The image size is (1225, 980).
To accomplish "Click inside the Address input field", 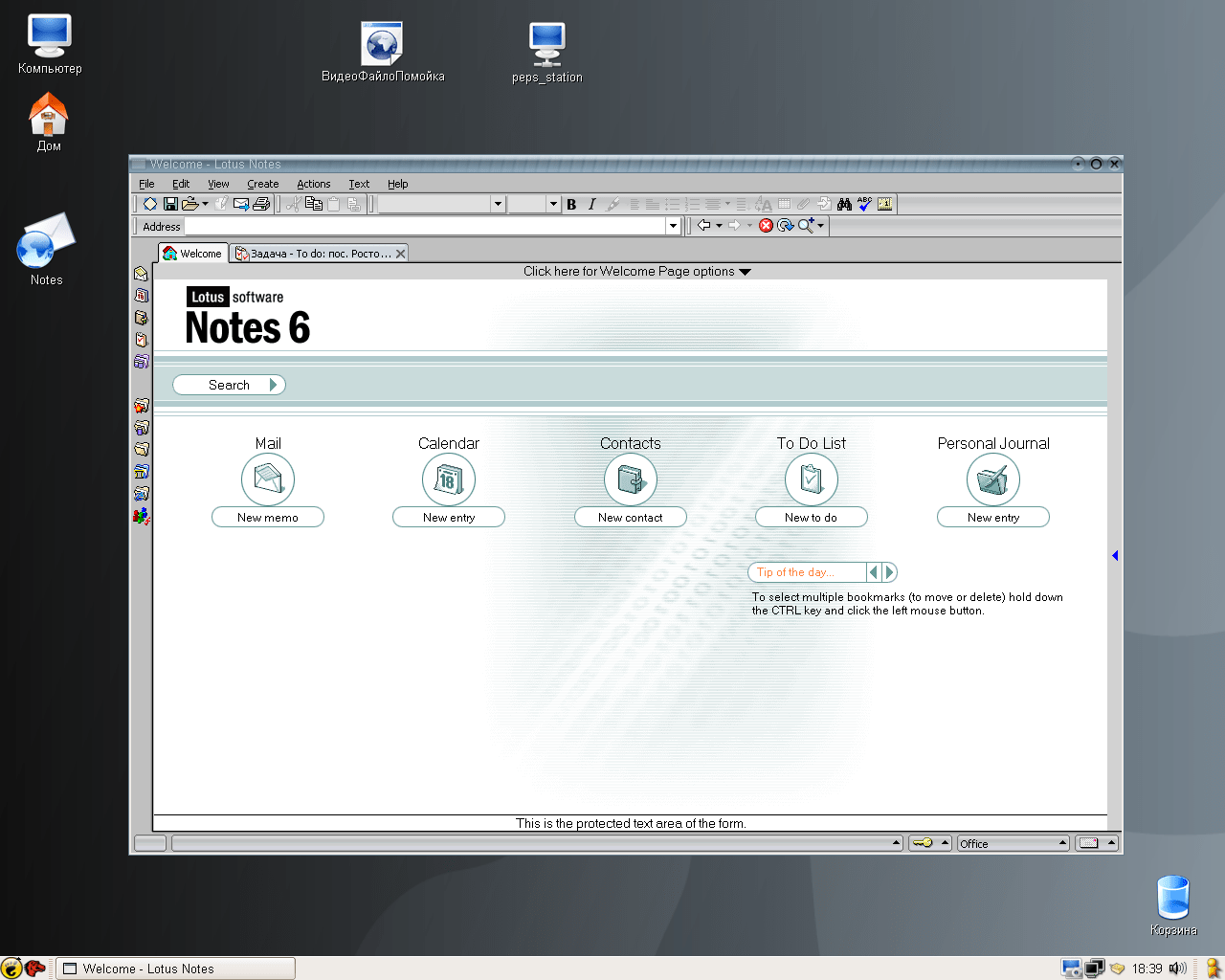I will click(425, 226).
